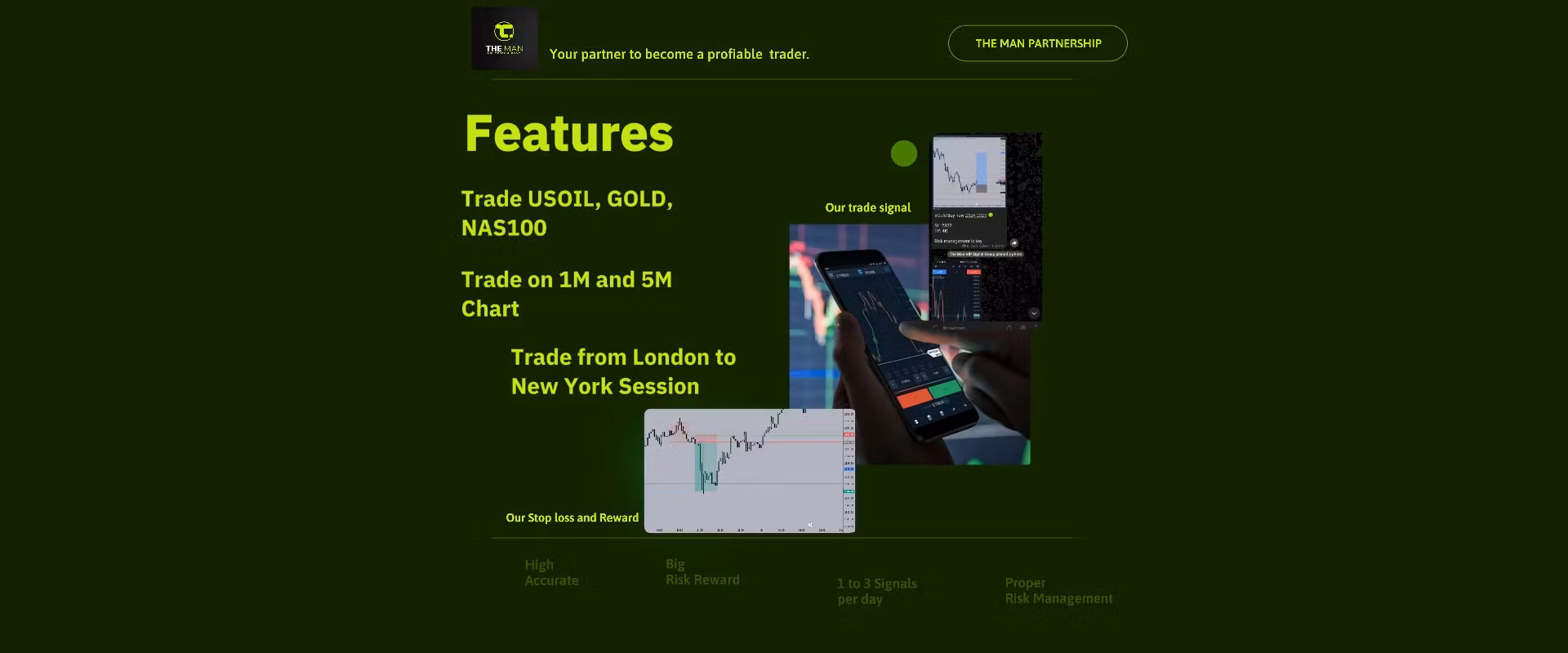This screenshot has width=1568, height=653.
Task: Click 'High Accurate' footer label
Action: click(551, 572)
